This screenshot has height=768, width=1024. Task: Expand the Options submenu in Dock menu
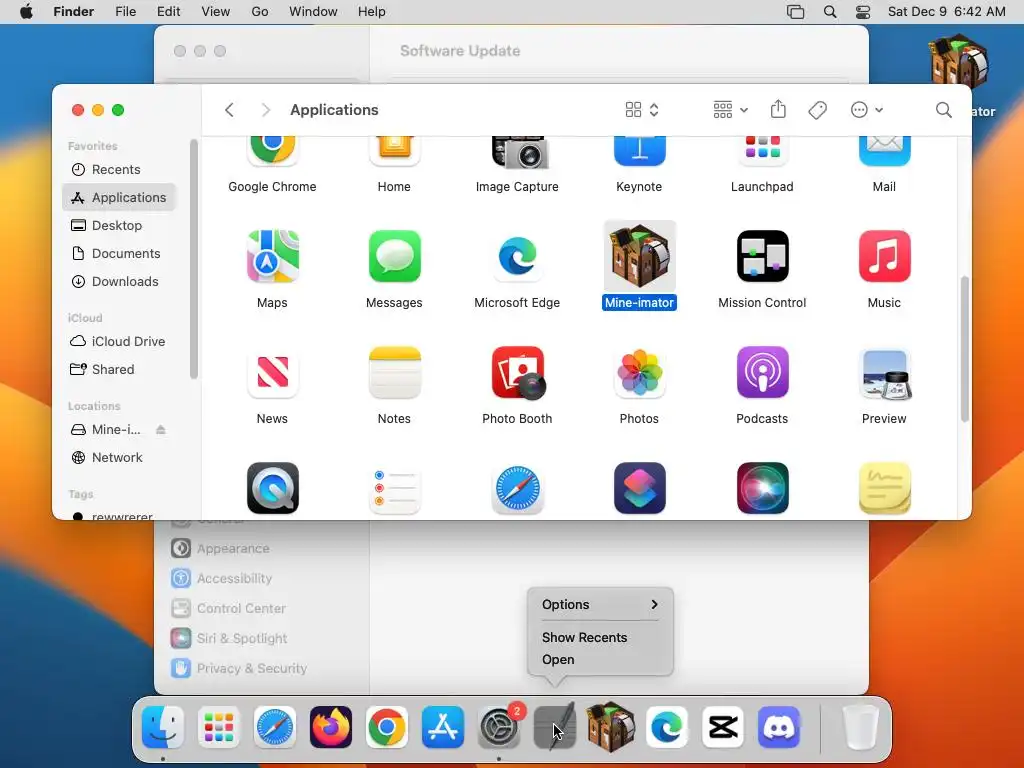600,605
